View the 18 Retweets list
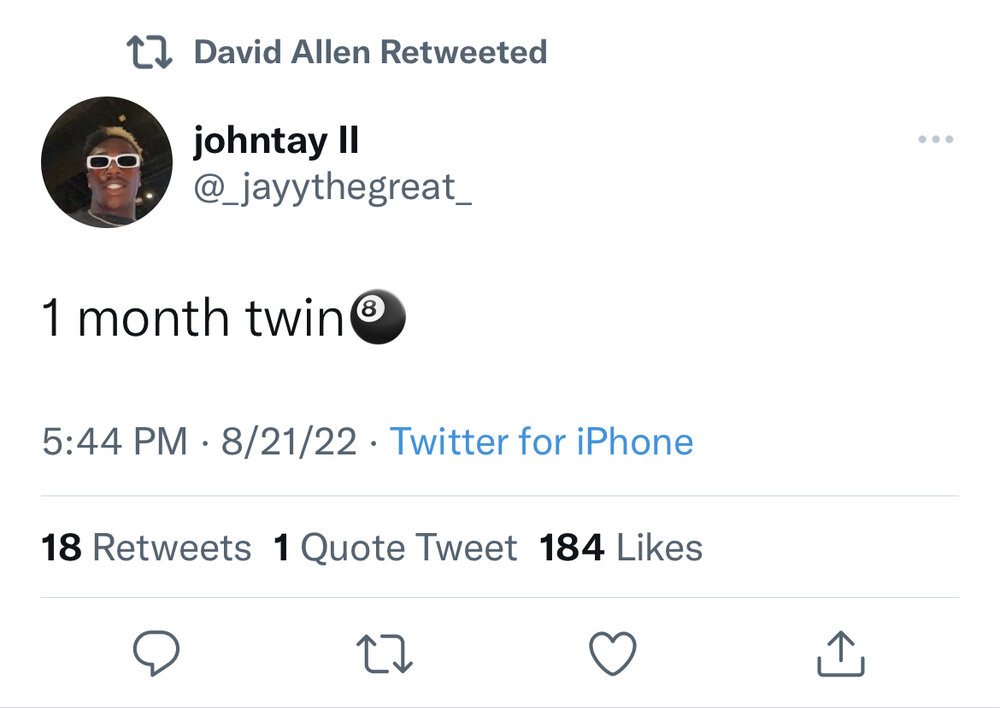 click(x=146, y=547)
